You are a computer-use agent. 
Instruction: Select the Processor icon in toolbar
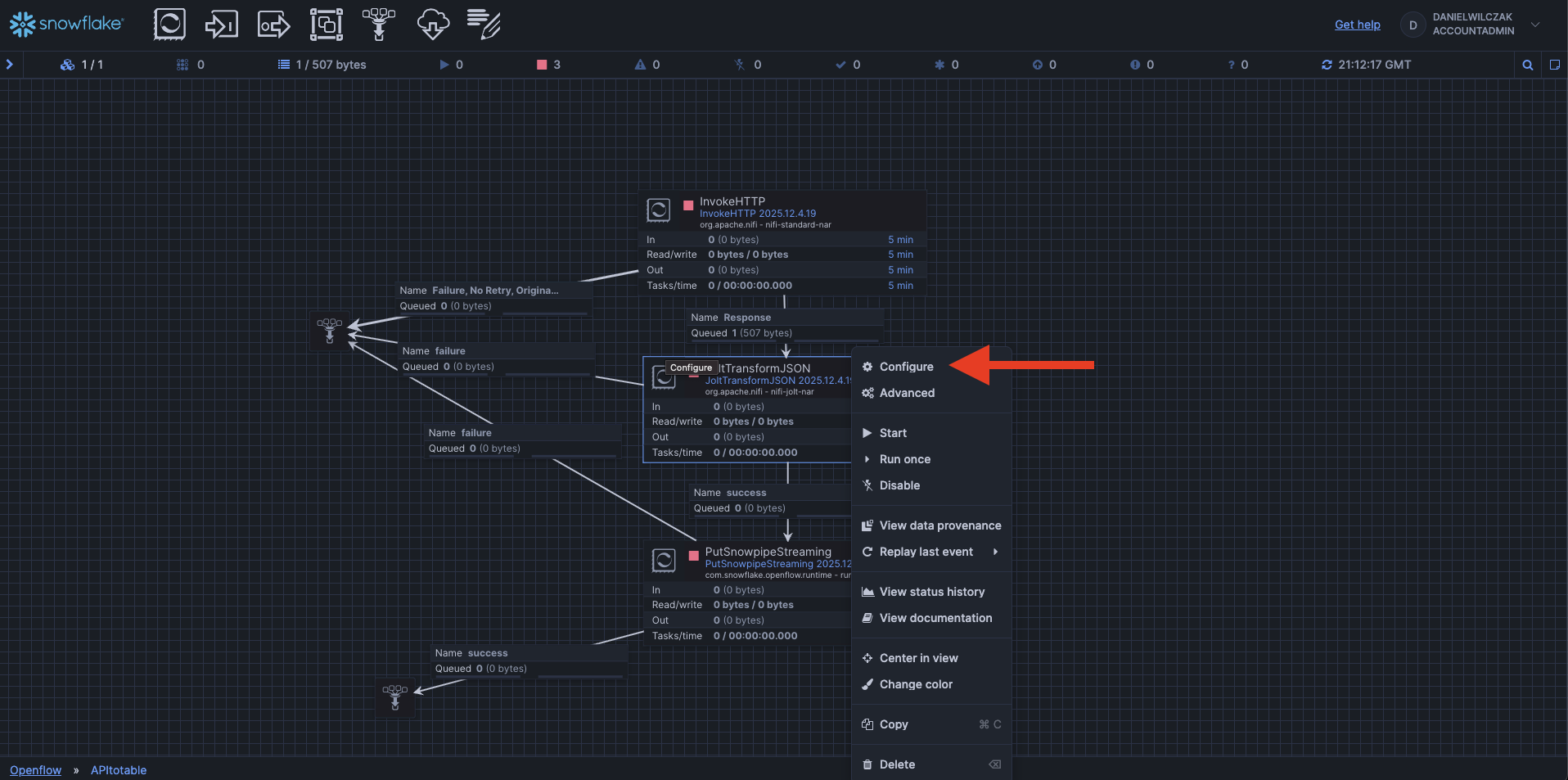pyautogui.click(x=169, y=25)
